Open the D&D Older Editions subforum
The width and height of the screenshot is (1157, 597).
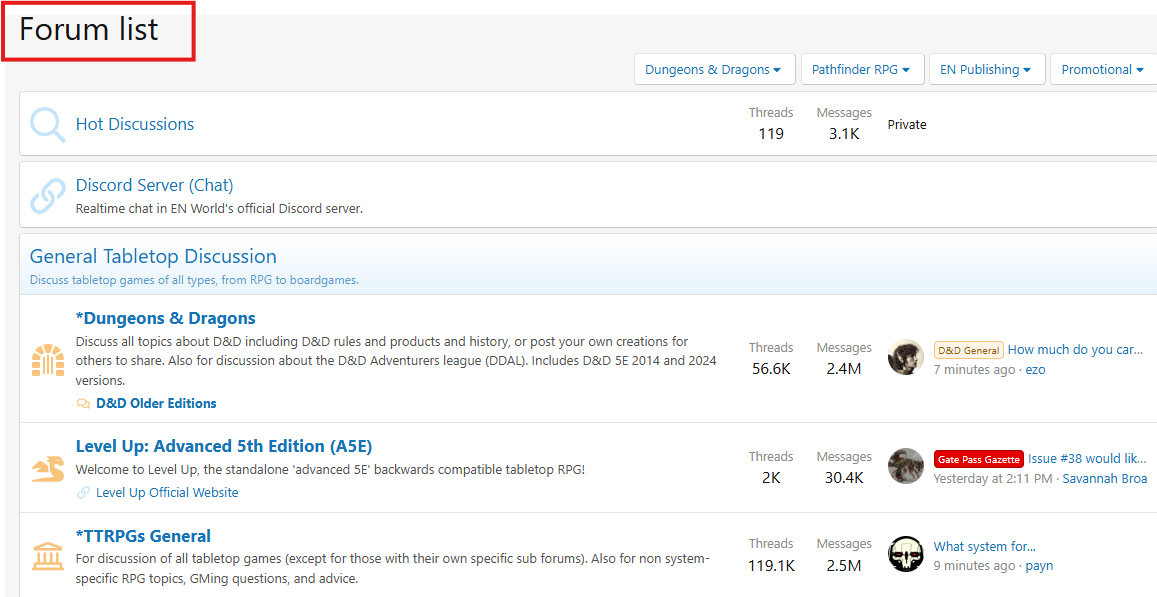(x=156, y=403)
